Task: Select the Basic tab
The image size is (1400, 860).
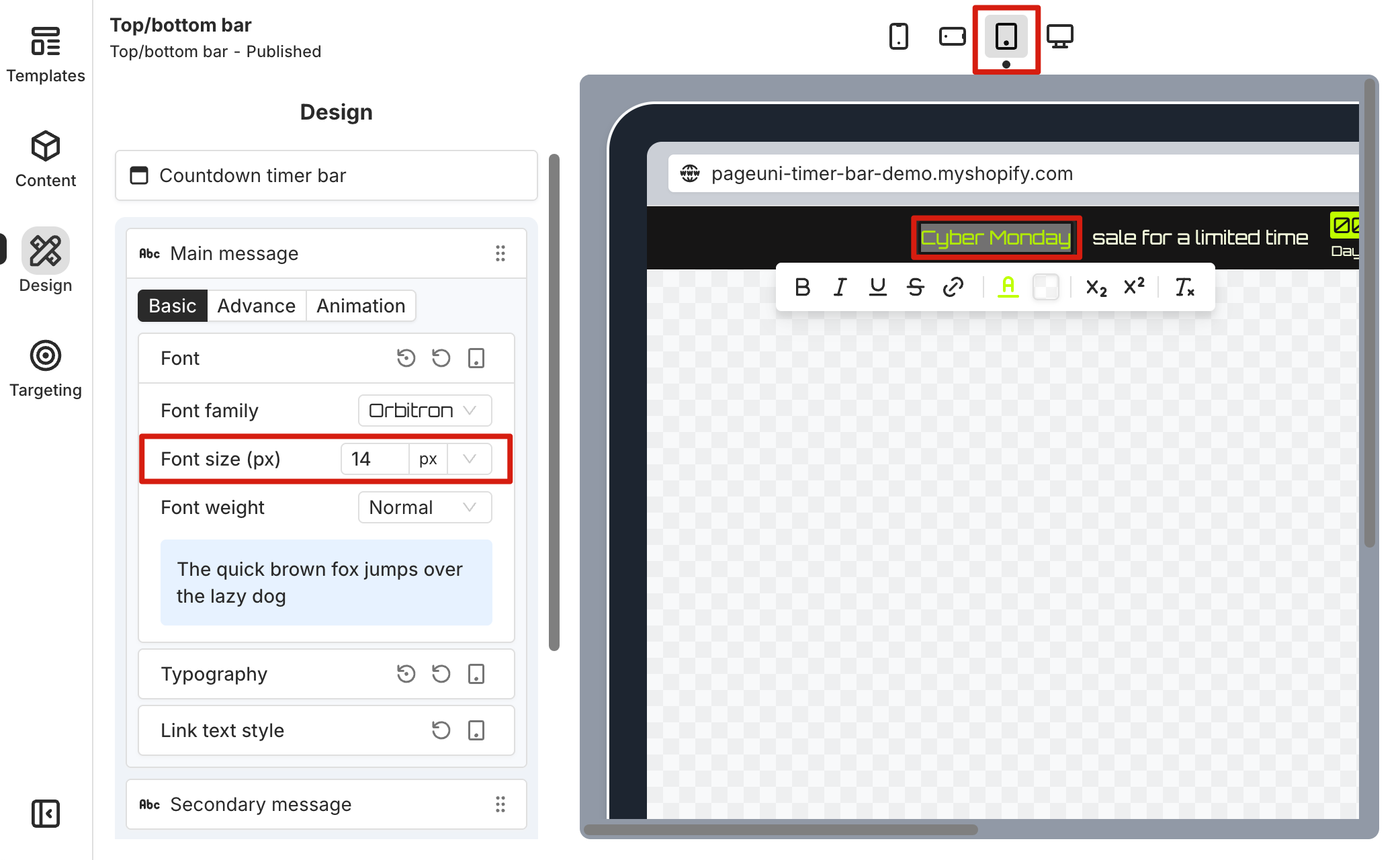Action: 173,306
